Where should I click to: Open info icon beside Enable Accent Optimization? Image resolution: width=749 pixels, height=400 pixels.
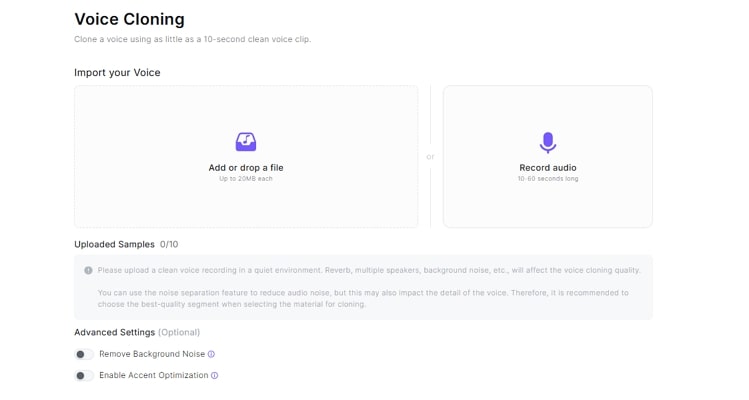pos(214,376)
